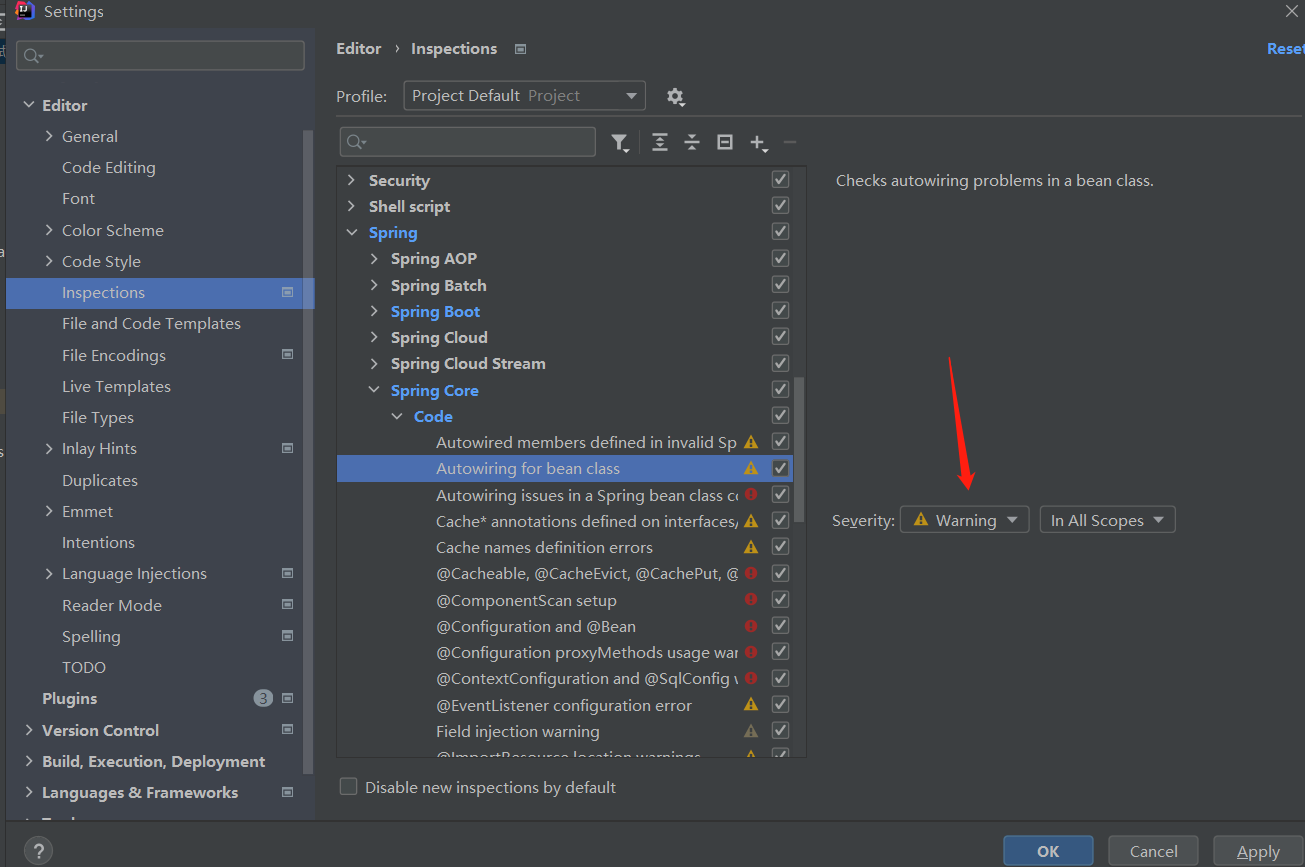Screen dimensions: 1305x867
Task: Collapse all inspection groups icon
Action: point(692,143)
